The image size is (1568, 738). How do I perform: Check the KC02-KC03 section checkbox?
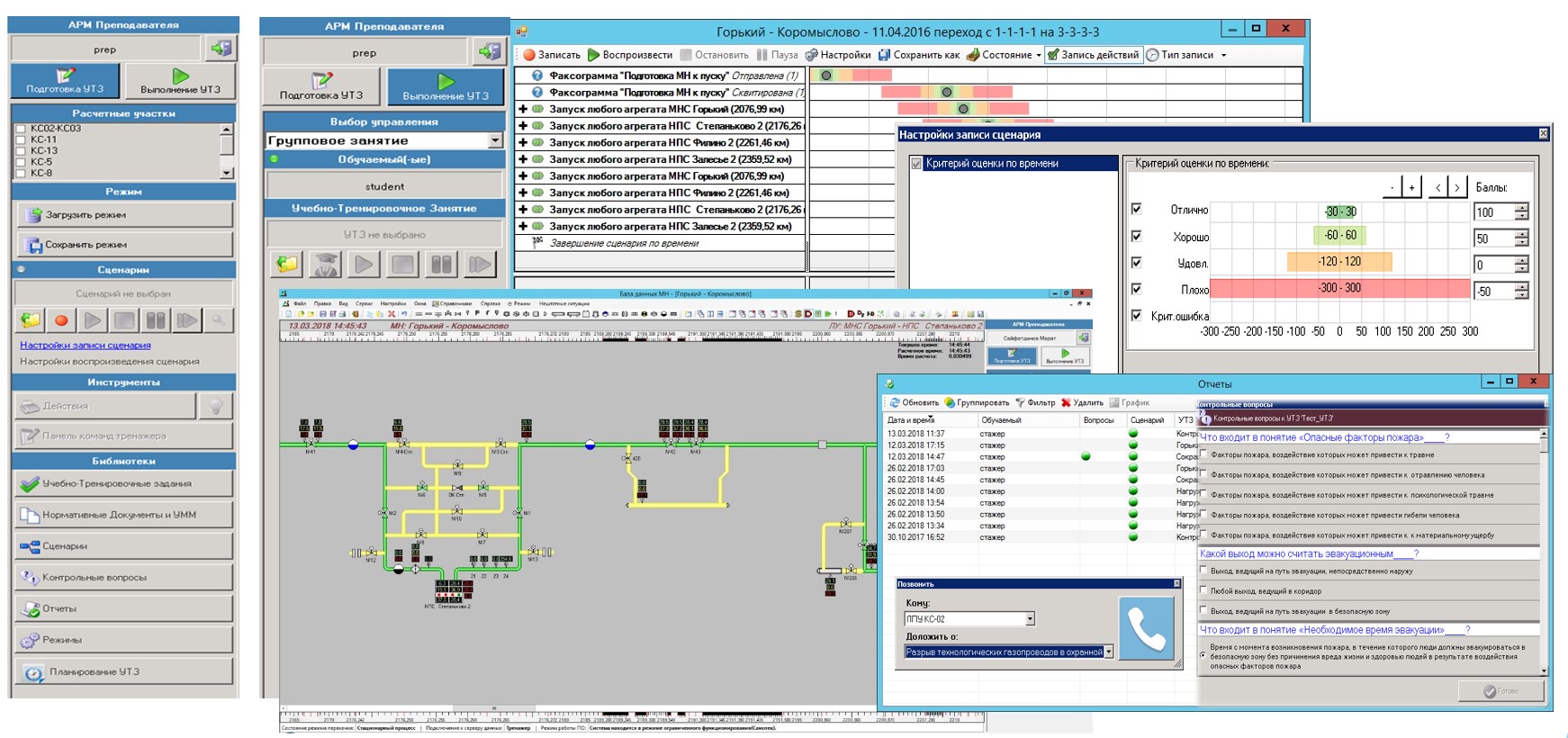tap(21, 129)
